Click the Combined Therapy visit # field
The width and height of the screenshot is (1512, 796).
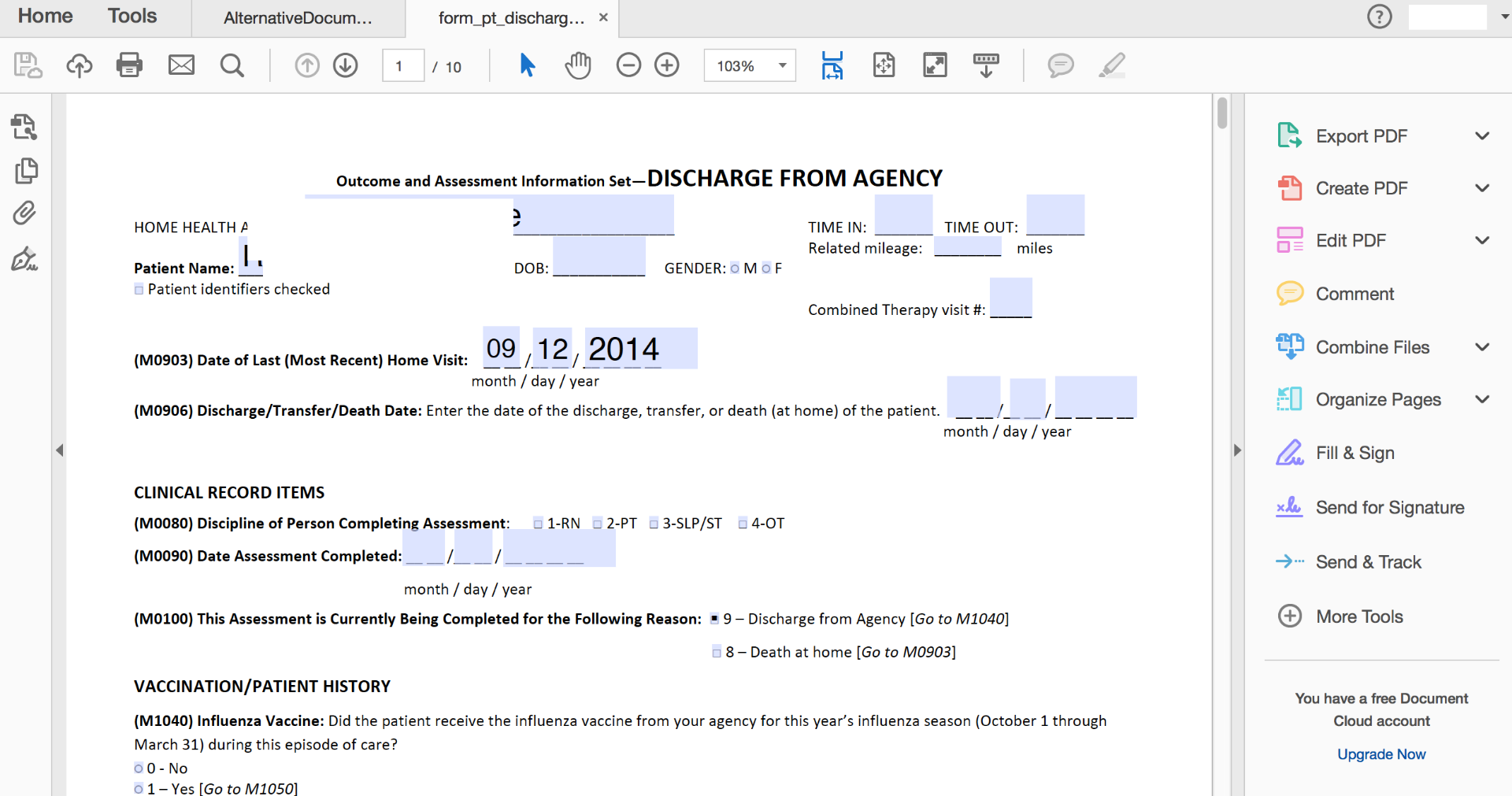[x=1011, y=298]
